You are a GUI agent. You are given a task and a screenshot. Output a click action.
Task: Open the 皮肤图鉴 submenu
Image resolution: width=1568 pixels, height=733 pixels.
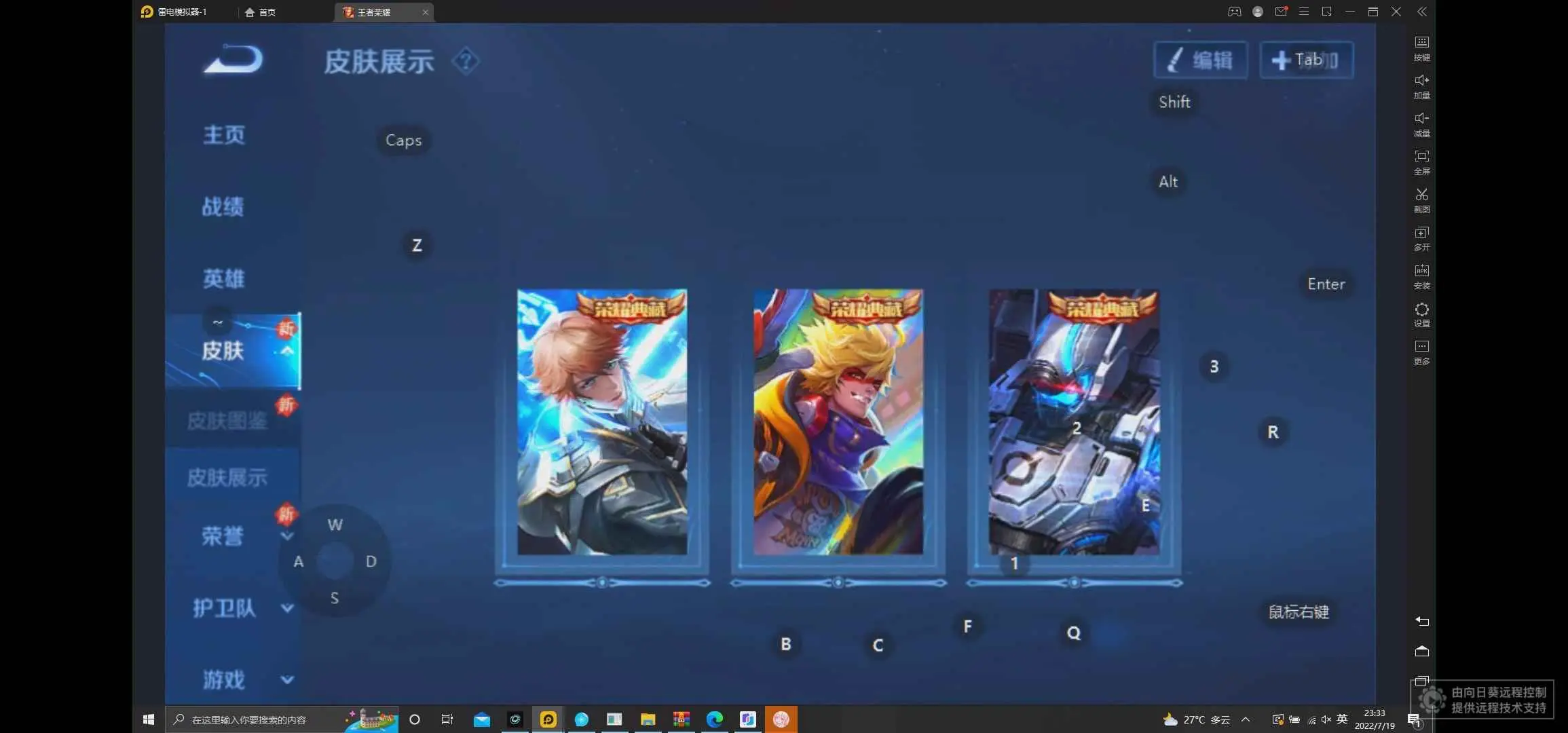228,421
